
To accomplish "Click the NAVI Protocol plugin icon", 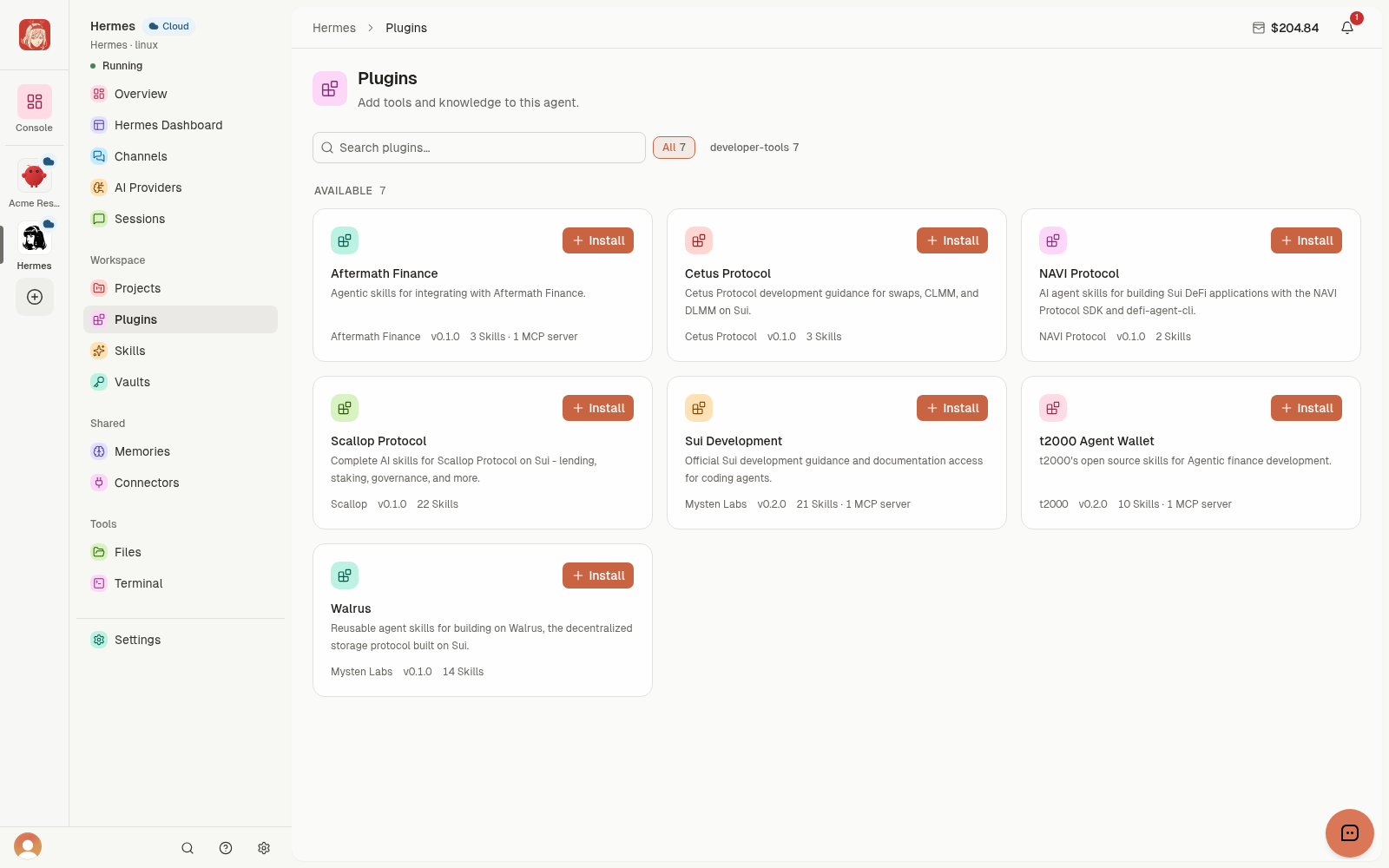I will click(x=1053, y=240).
